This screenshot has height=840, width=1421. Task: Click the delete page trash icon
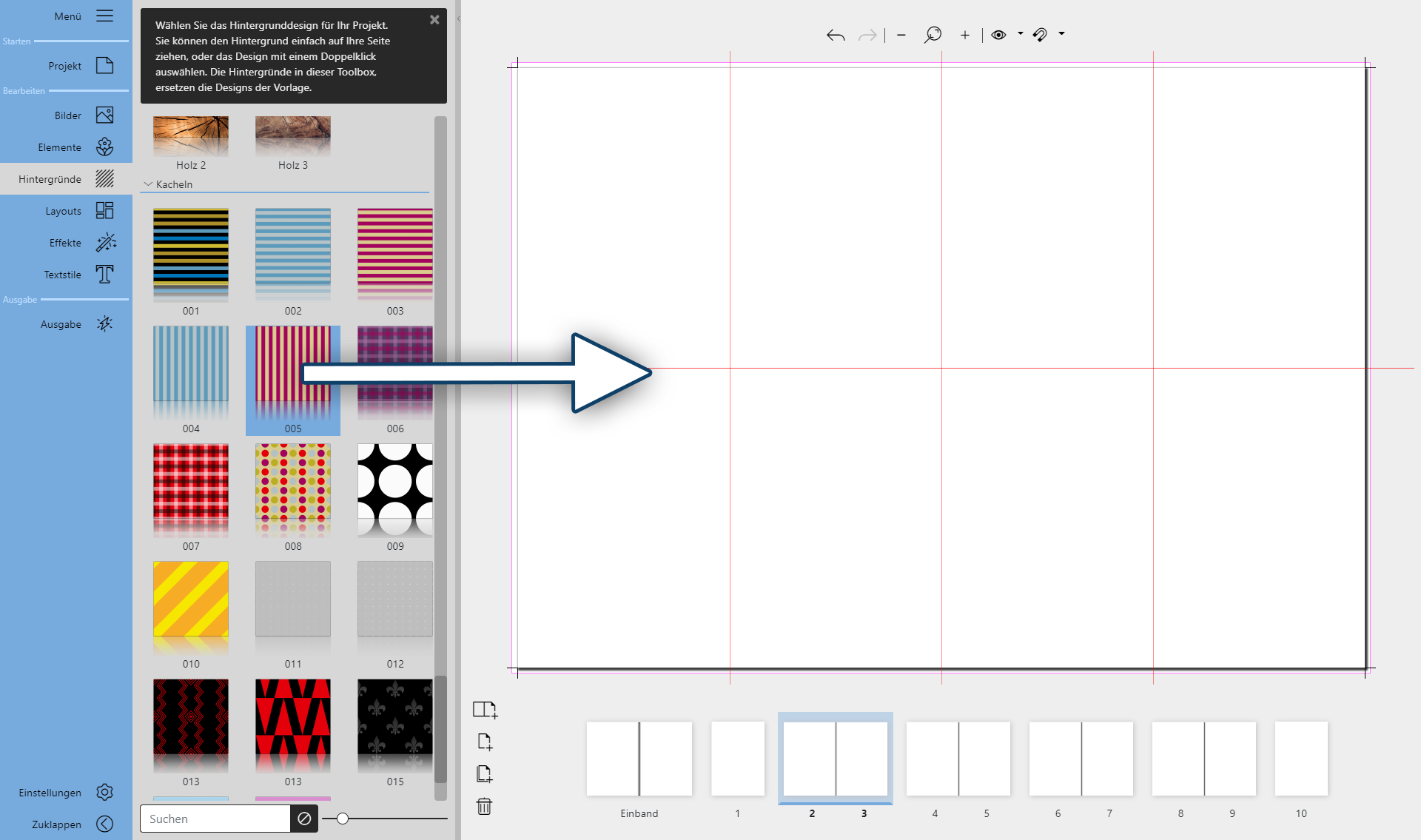pyautogui.click(x=484, y=806)
